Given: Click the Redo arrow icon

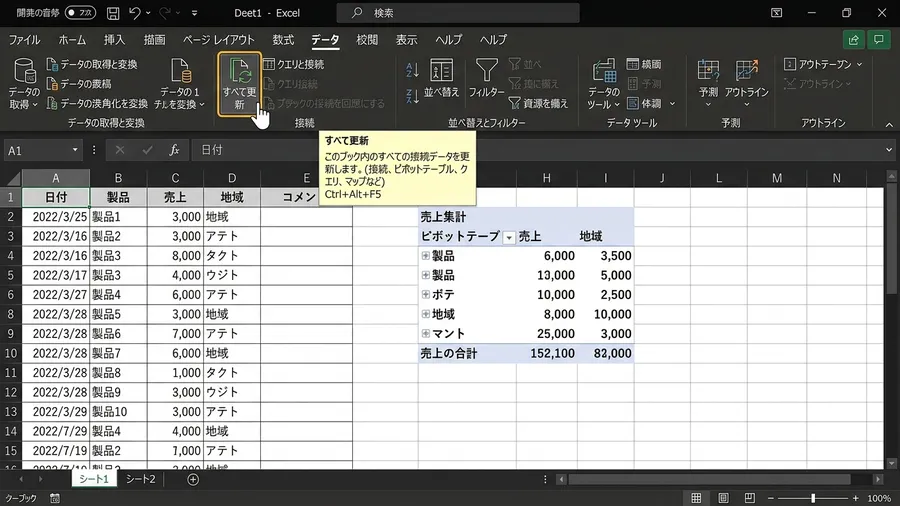Looking at the screenshot, I should (165, 13).
